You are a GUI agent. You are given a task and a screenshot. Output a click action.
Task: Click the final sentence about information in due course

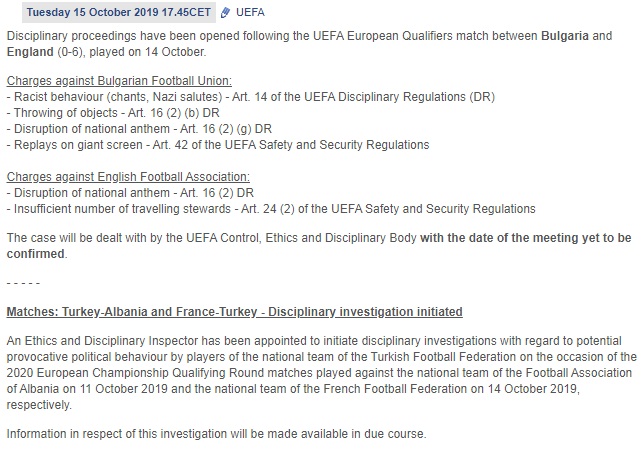pyautogui.click(x=216, y=434)
